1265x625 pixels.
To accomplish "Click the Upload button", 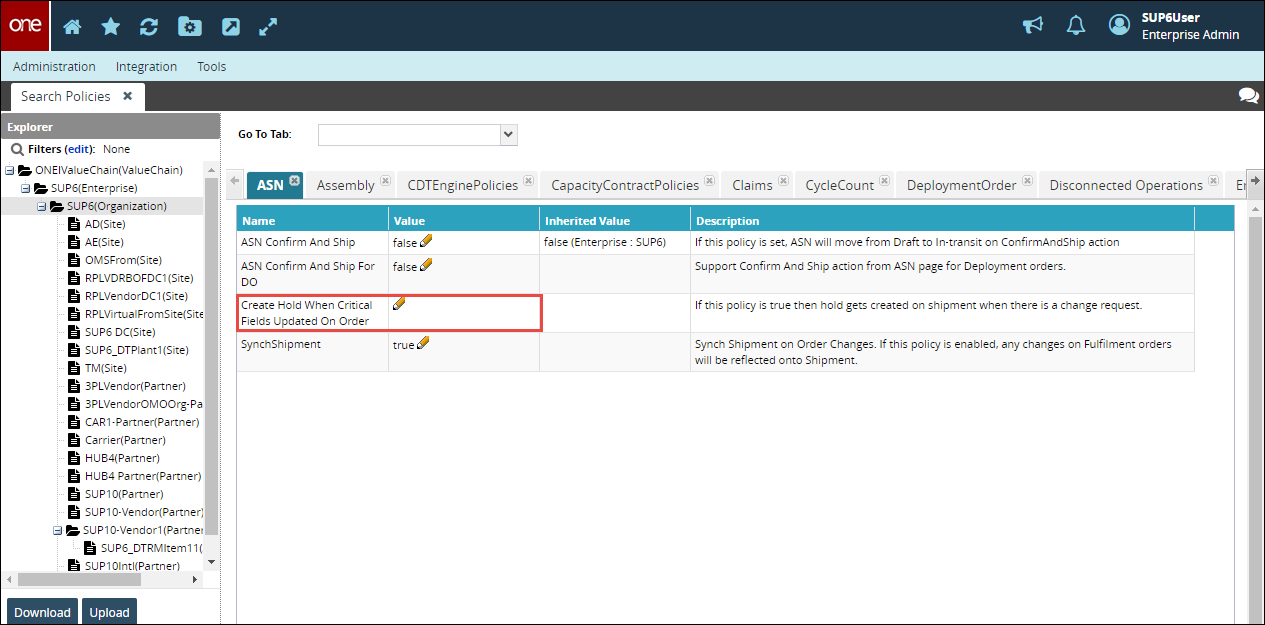I will click(x=109, y=612).
